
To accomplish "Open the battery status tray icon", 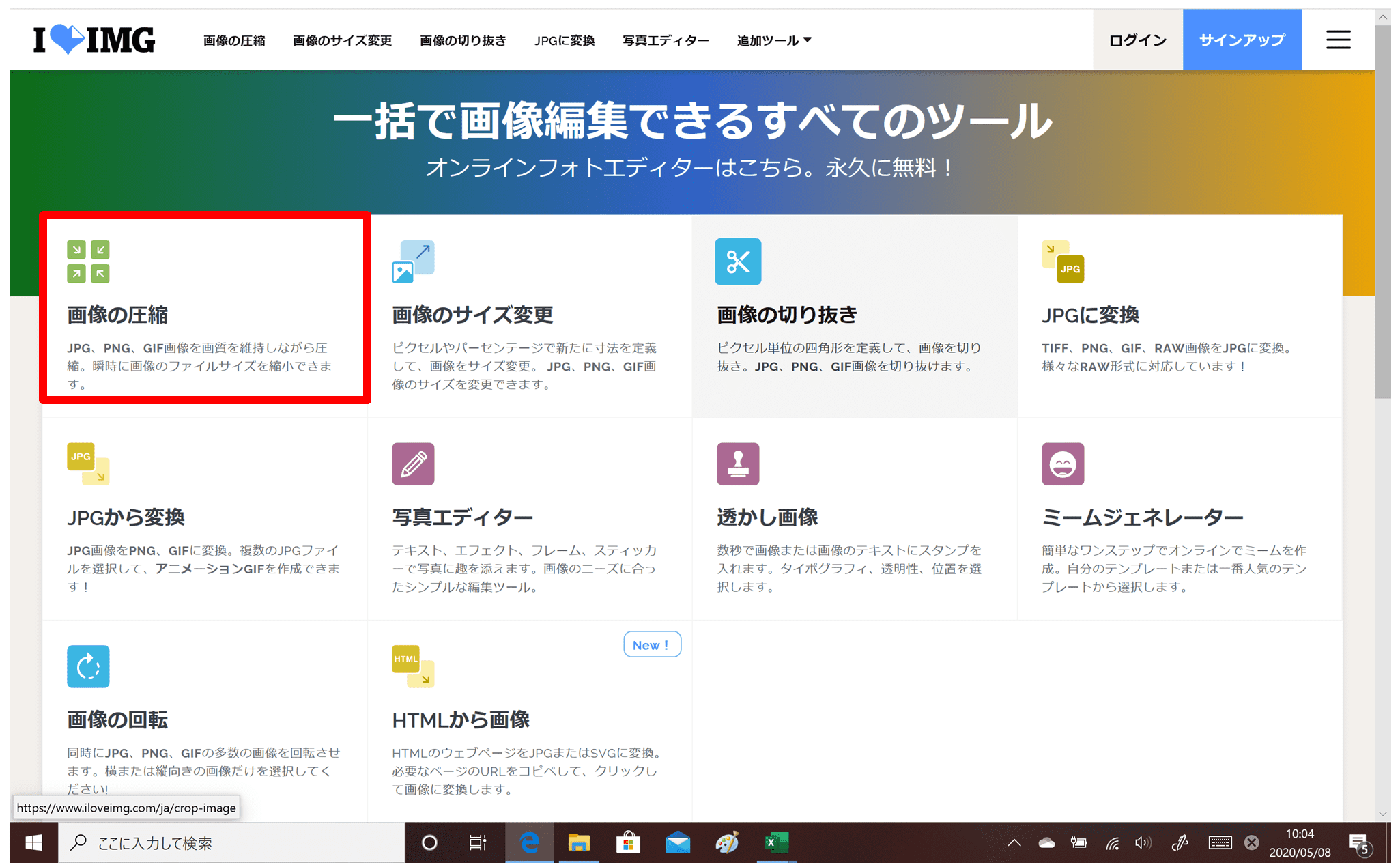I will [1078, 843].
